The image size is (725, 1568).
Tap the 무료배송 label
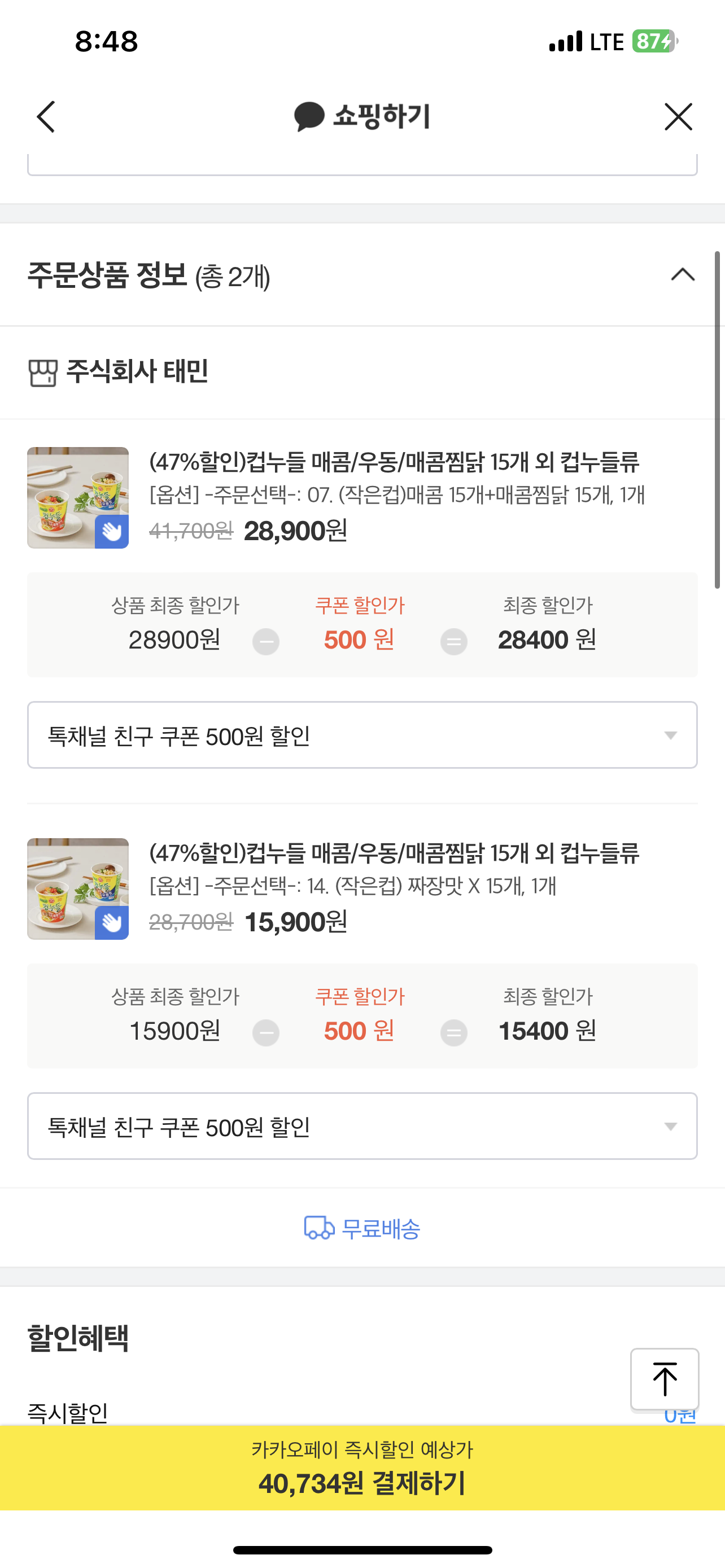pos(381,1229)
